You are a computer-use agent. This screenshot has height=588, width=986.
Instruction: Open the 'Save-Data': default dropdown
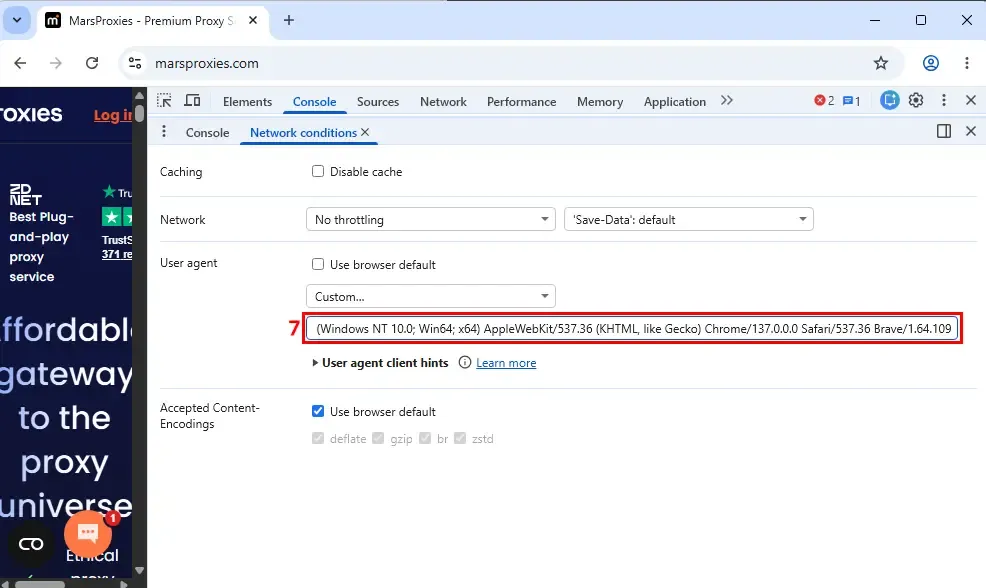[x=689, y=219]
